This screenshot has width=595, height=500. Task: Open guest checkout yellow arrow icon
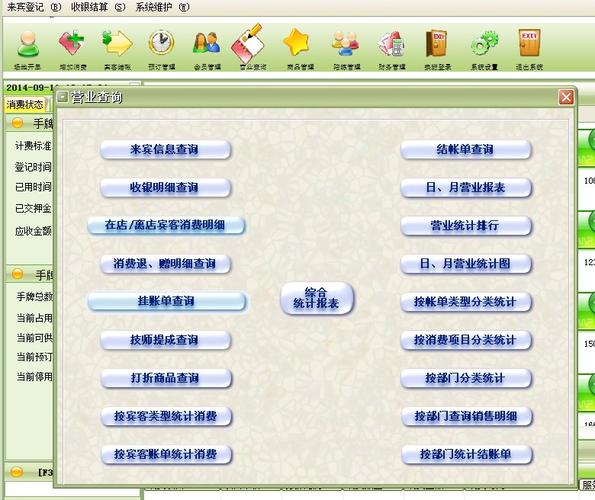pos(117,43)
